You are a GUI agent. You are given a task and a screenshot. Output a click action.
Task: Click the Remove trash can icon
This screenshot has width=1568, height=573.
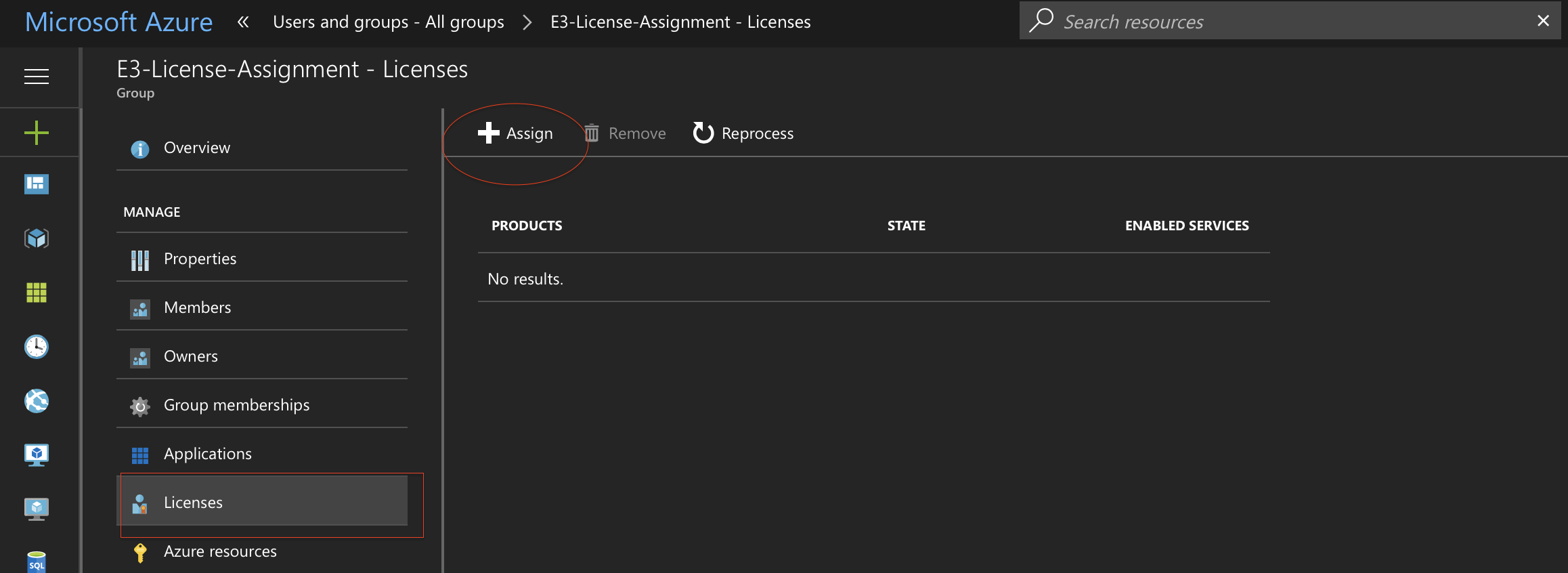tap(592, 133)
